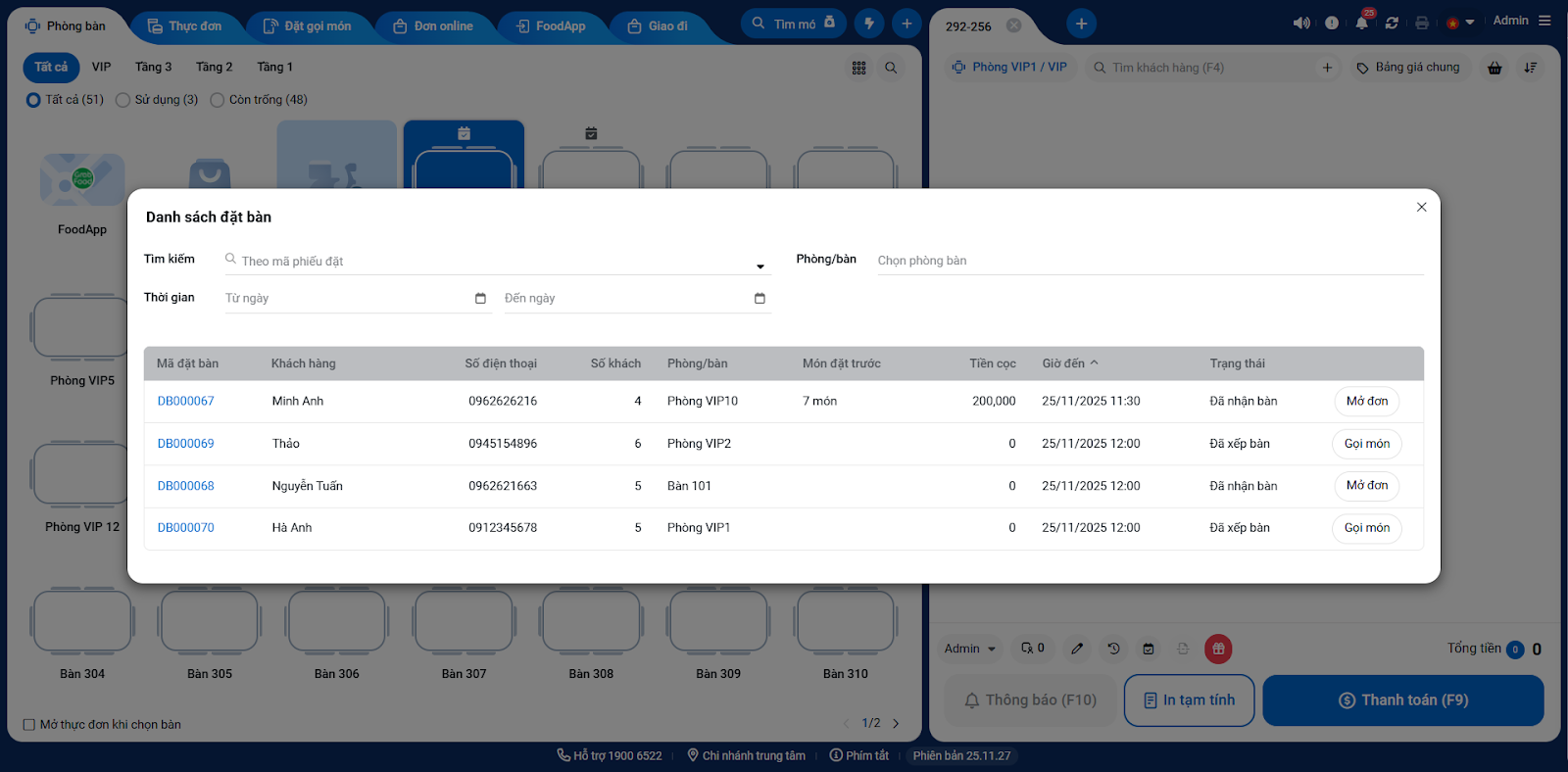The height and width of the screenshot is (772, 1568).
Task: Close the Danh sách đặt bàn dialog
Action: tap(1421, 207)
